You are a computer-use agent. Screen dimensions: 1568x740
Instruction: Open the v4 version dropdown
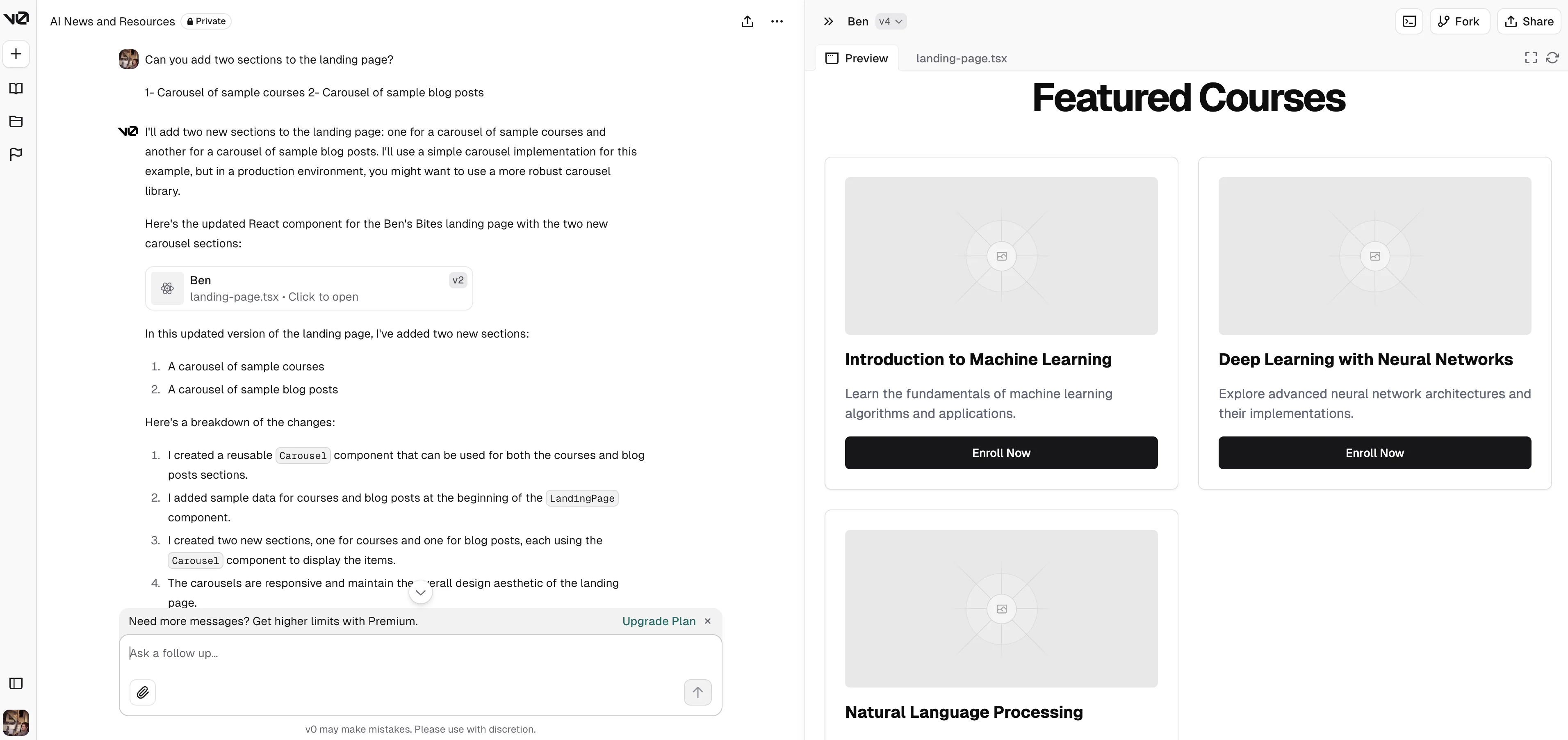click(x=891, y=21)
